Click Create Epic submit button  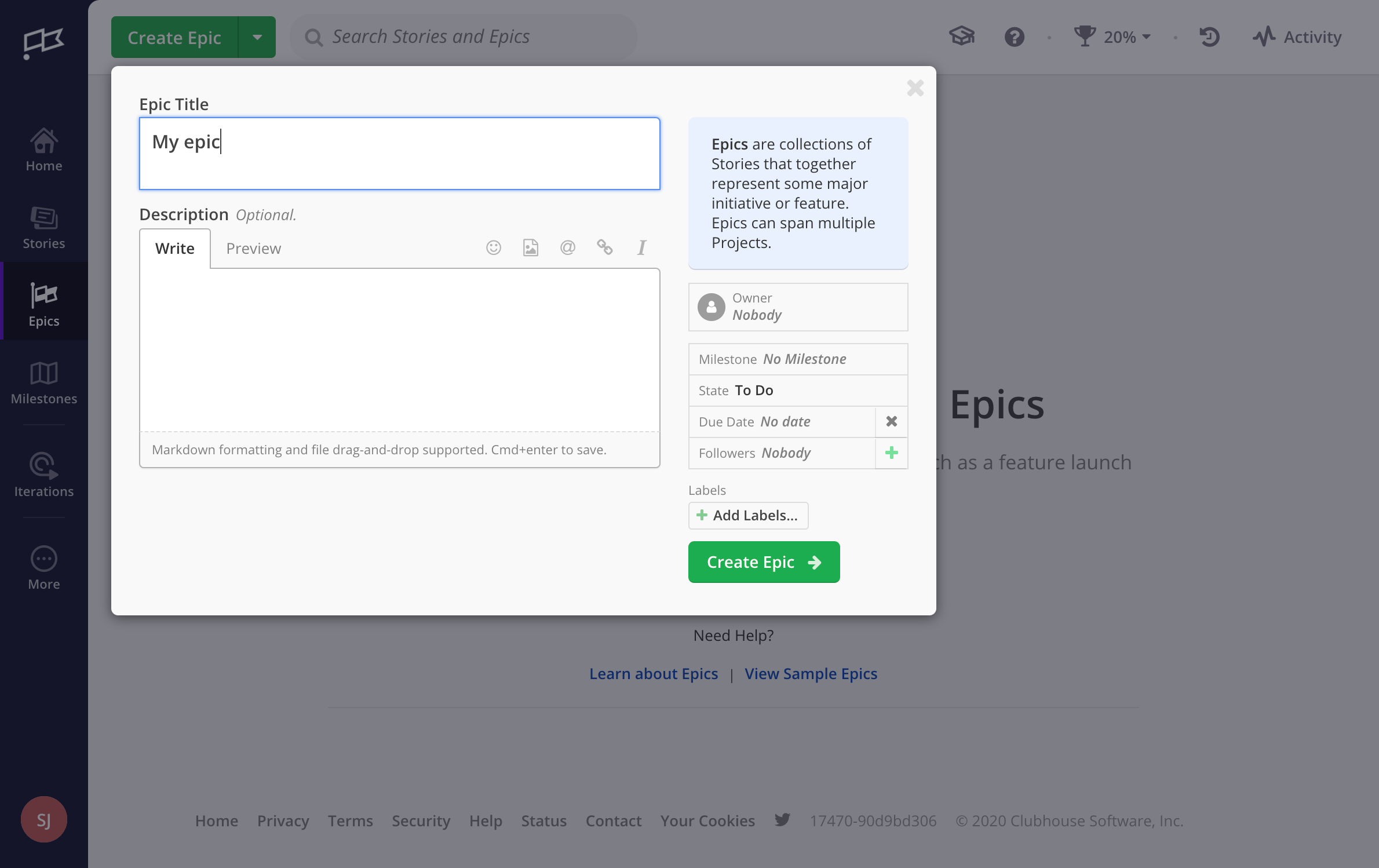tap(764, 561)
